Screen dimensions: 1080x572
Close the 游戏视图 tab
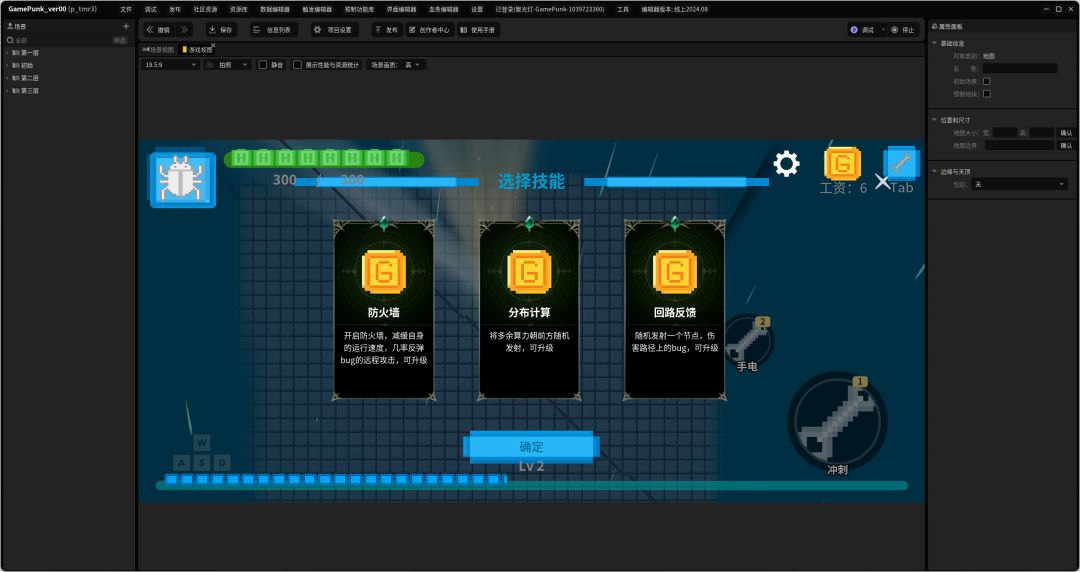click(x=213, y=45)
